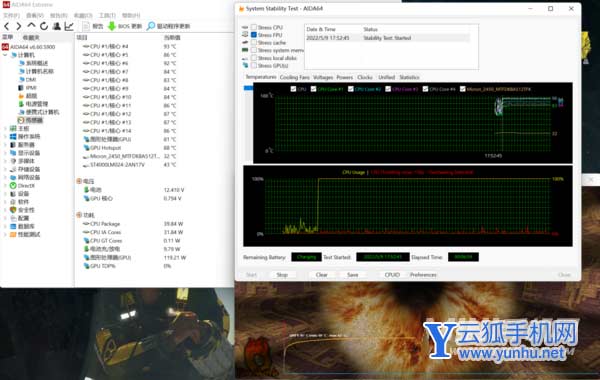Click the back navigation arrow in AIDA64 toolbar
The image size is (600, 380).
tap(7, 26)
